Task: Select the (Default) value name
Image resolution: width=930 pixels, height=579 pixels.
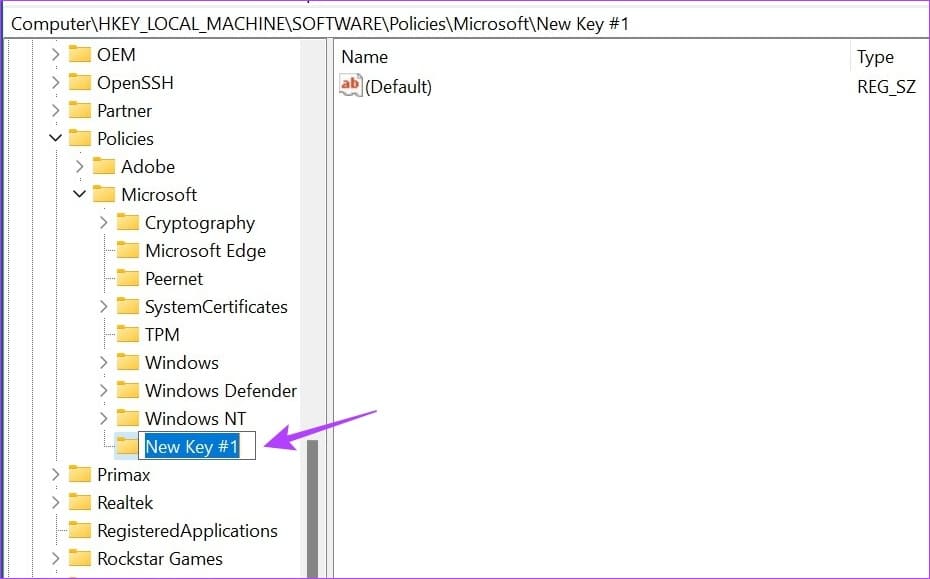Action: click(399, 87)
